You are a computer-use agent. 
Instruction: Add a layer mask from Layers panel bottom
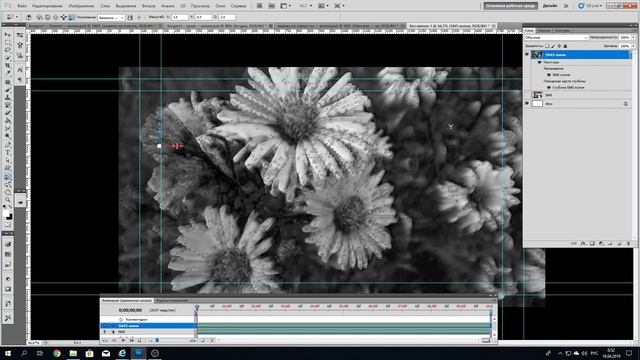click(592, 244)
